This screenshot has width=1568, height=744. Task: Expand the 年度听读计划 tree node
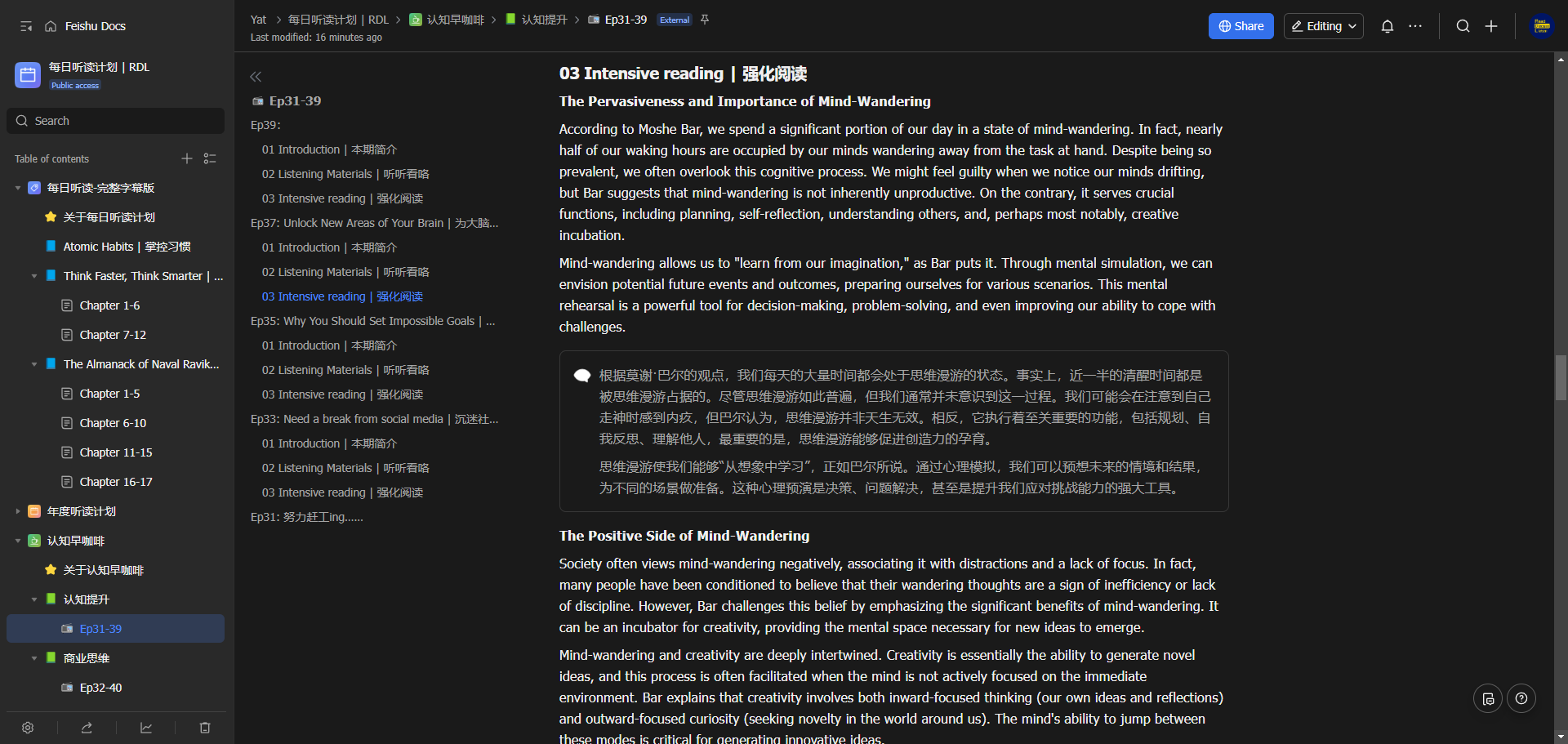click(x=18, y=511)
